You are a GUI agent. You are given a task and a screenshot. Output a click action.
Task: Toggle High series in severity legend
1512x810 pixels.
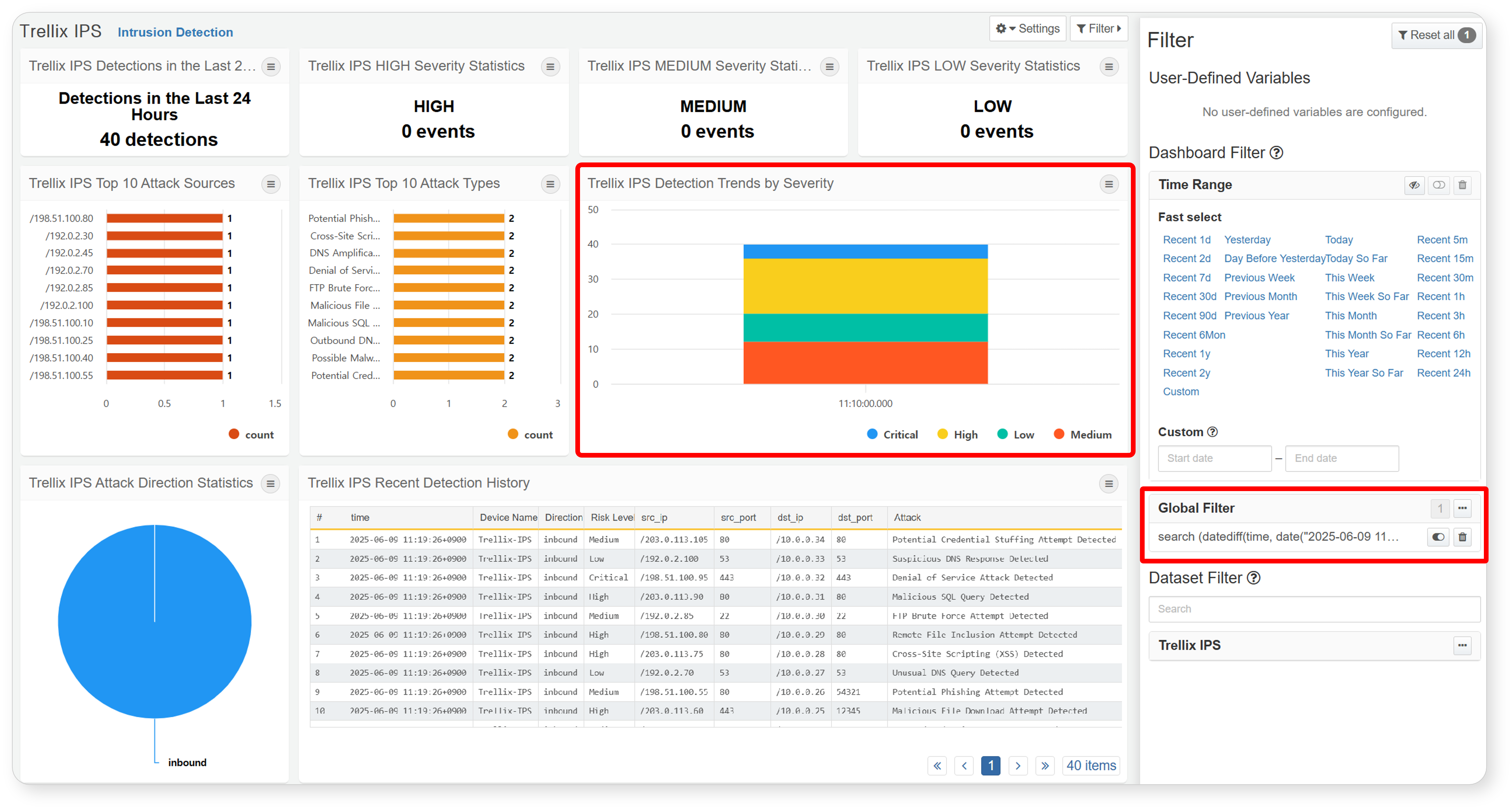[957, 435]
